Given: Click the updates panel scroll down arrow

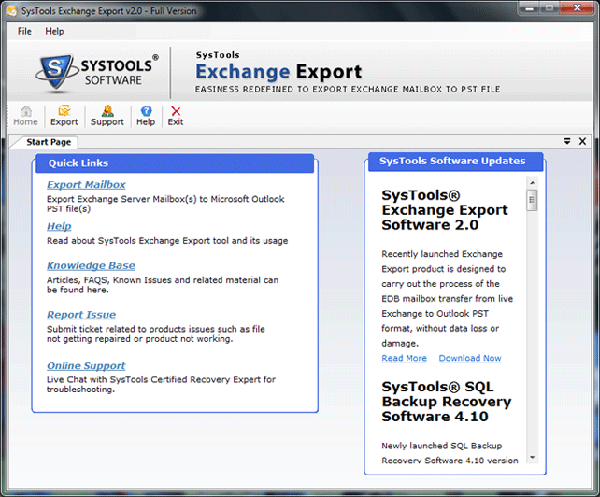Looking at the screenshot, I should [532, 457].
